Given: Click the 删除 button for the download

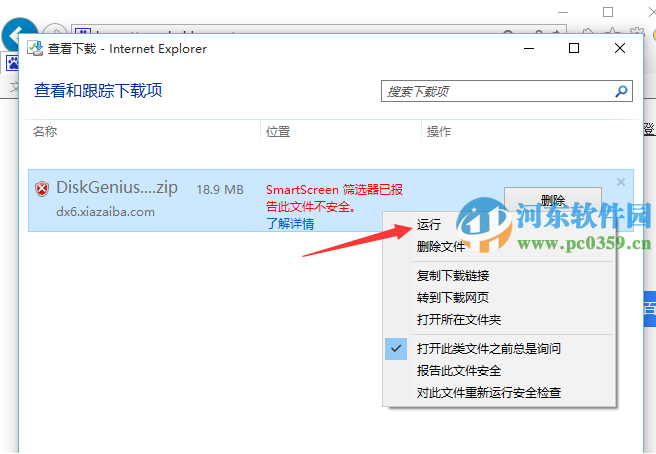Looking at the screenshot, I should pos(553,200).
